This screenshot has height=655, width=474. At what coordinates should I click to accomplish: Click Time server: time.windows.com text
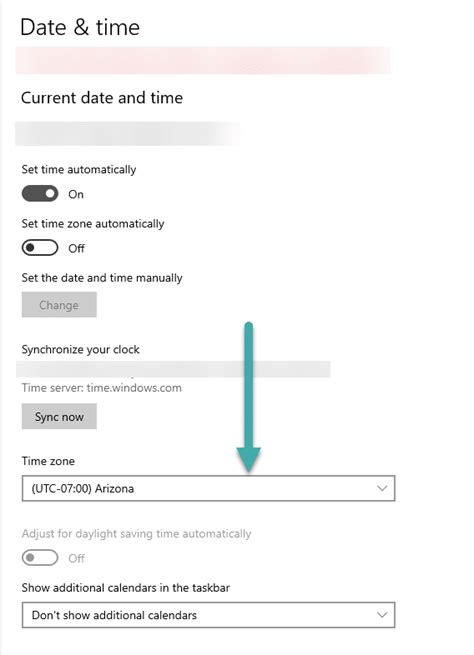click(101, 388)
